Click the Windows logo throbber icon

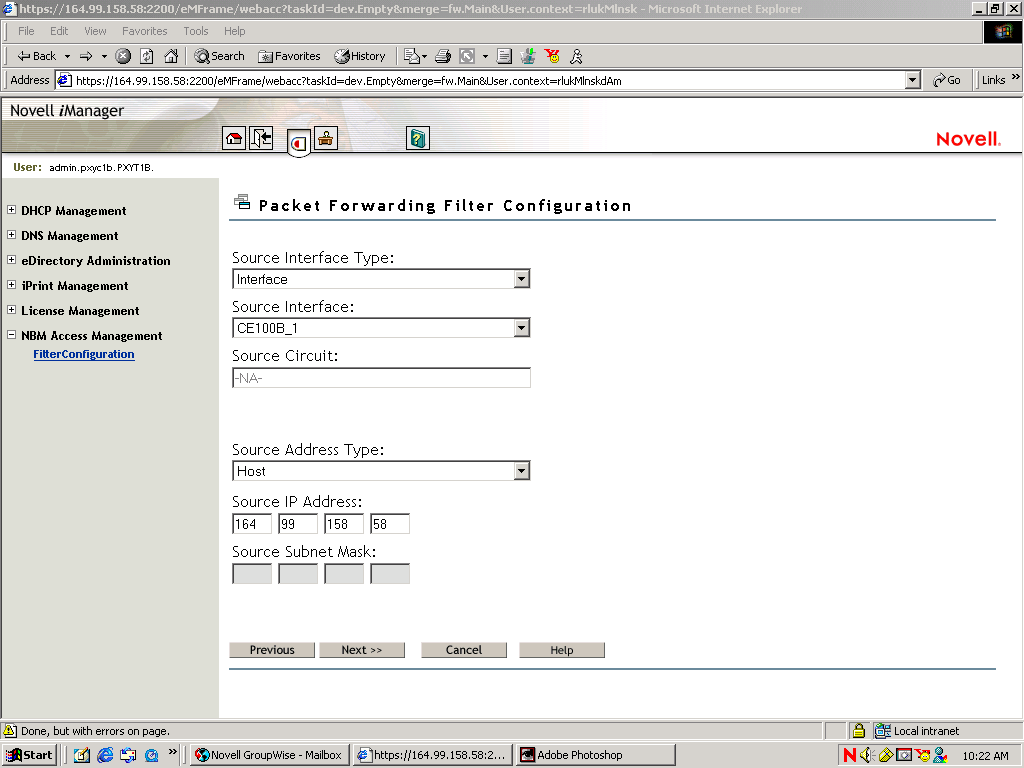tap(1002, 32)
